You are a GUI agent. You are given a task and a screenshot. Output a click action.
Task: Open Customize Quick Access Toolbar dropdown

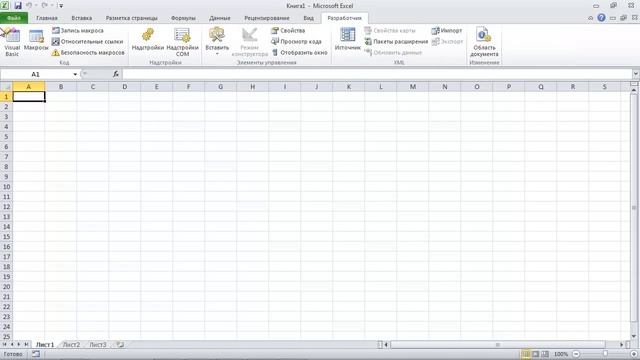[x=61, y=6]
